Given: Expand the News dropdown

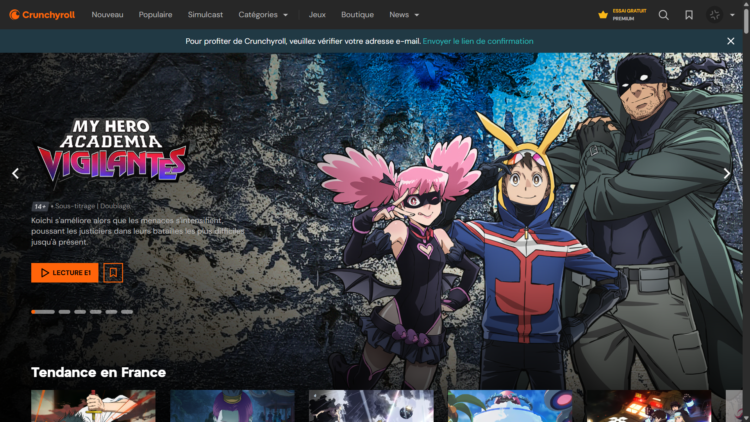Looking at the screenshot, I should point(404,15).
